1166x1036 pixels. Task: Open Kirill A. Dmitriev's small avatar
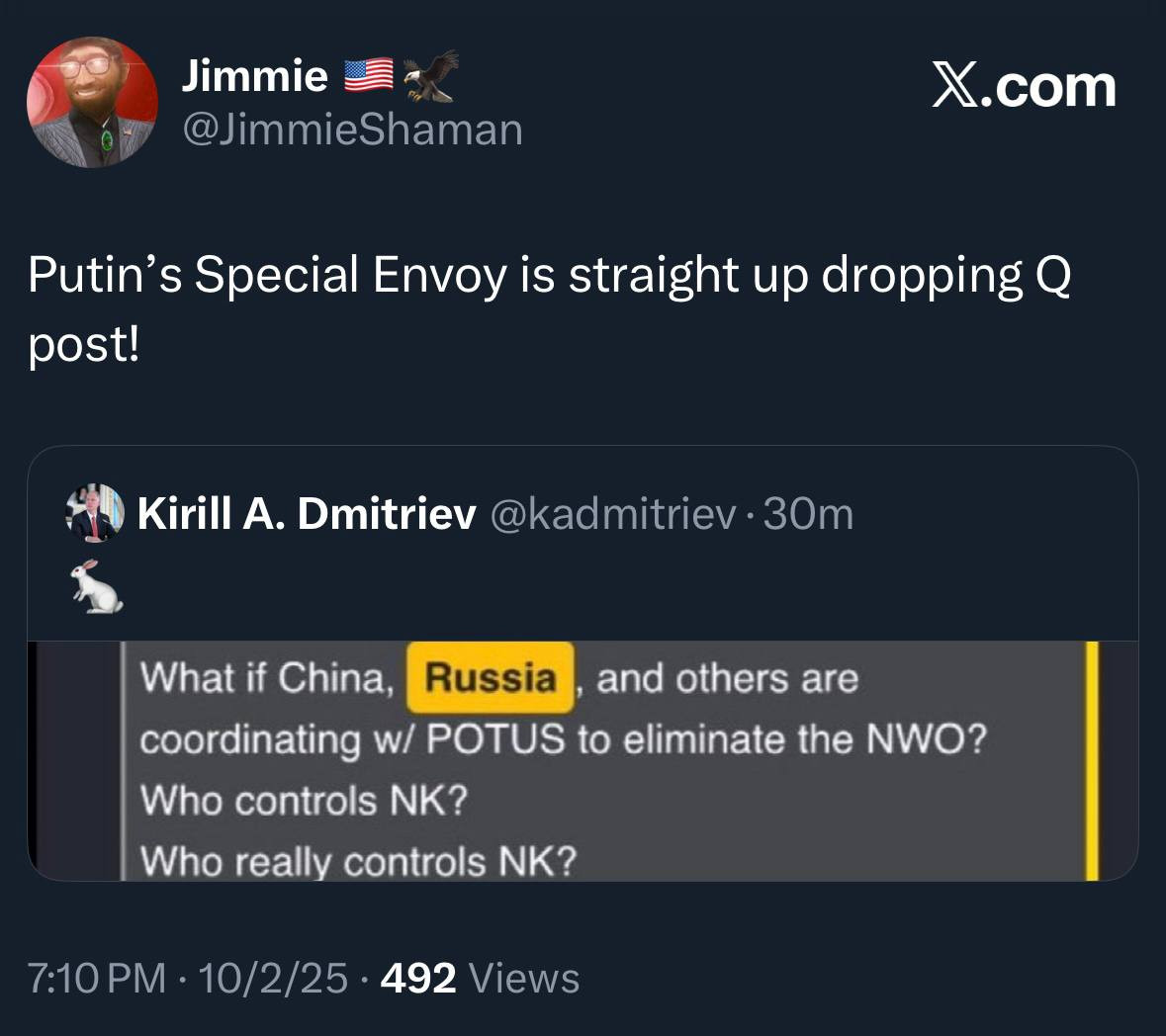click(95, 513)
